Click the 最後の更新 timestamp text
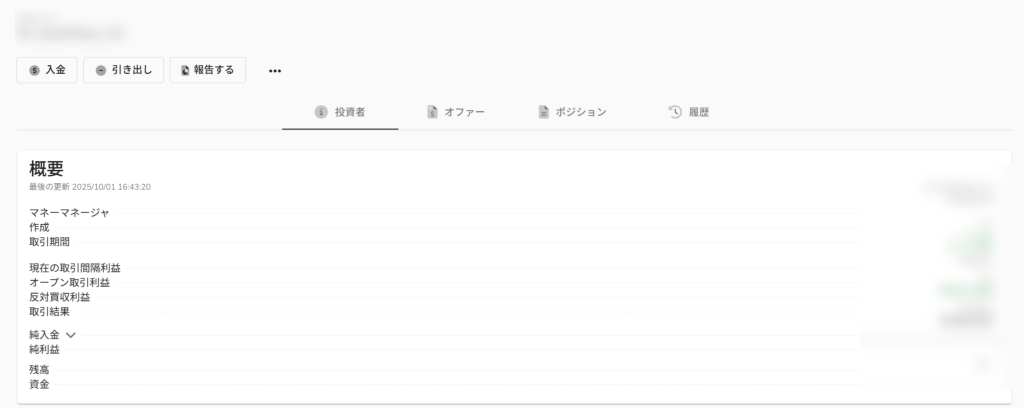The height and width of the screenshot is (408, 1024). (90, 187)
